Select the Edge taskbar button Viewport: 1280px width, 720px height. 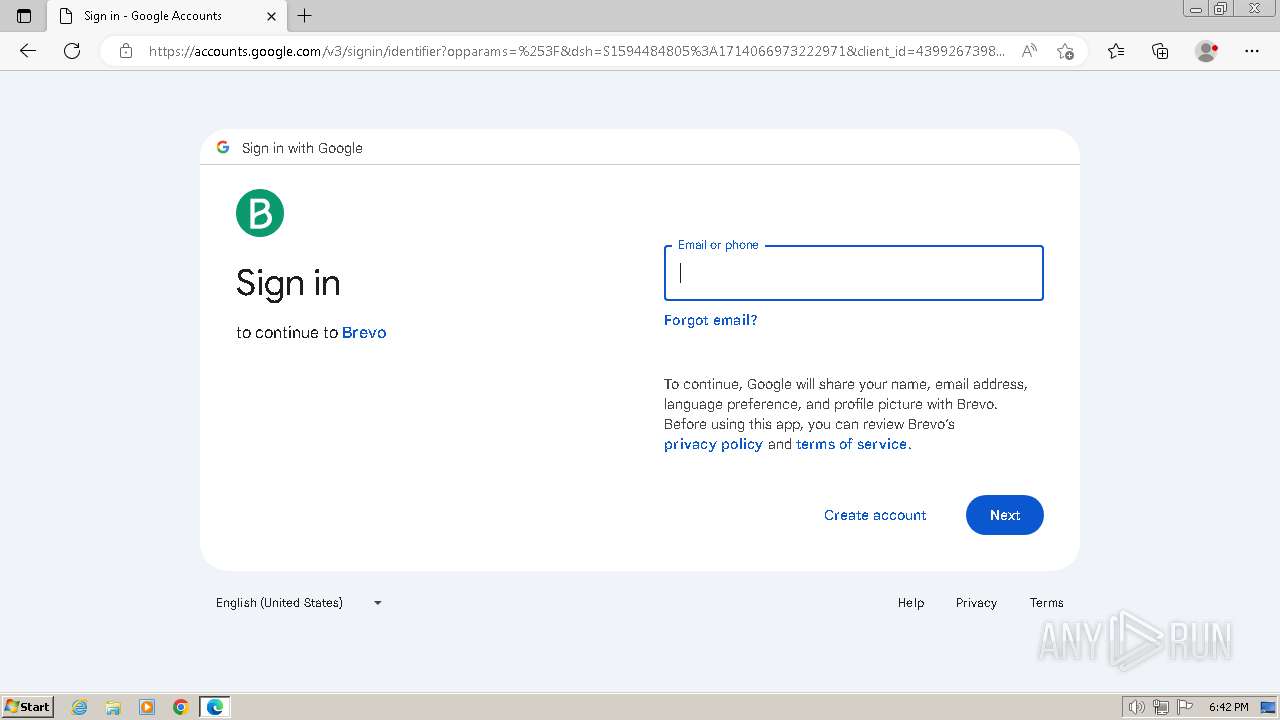[x=215, y=707]
